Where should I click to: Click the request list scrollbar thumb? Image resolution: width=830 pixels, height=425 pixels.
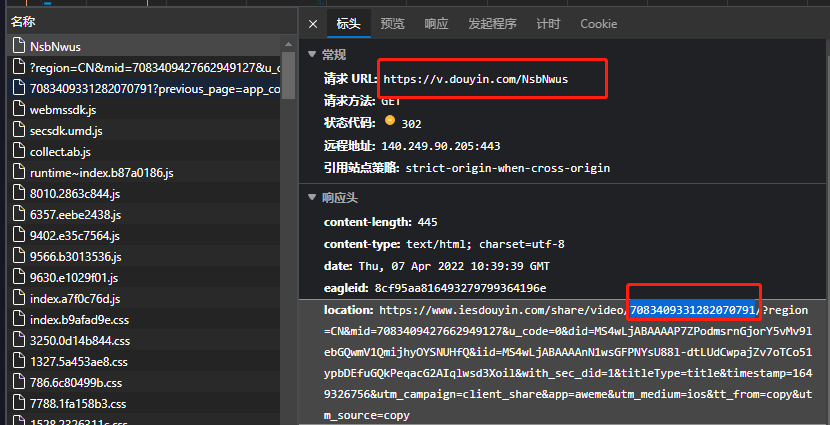click(288, 75)
